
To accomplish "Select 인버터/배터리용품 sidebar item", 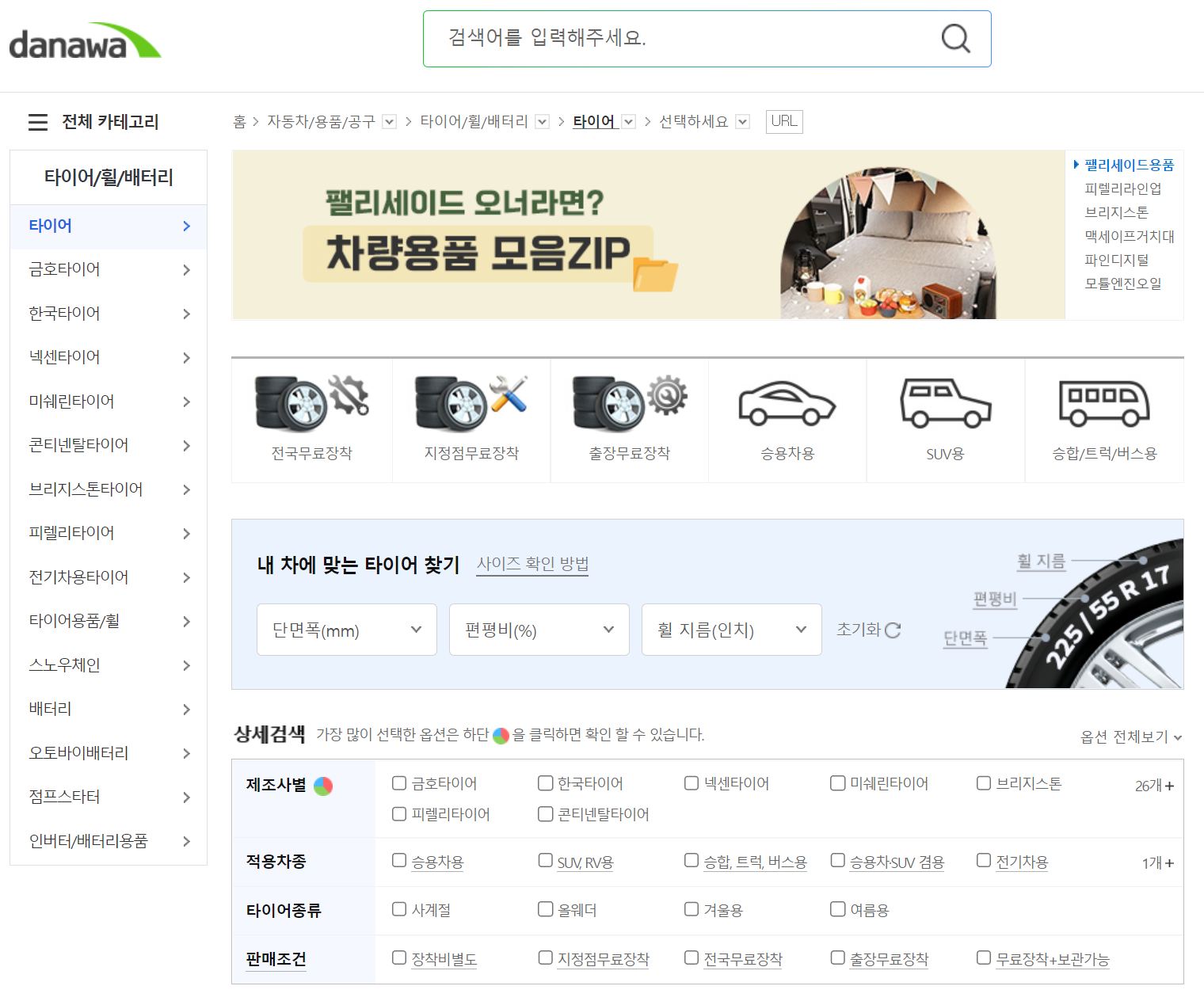I will (x=109, y=841).
